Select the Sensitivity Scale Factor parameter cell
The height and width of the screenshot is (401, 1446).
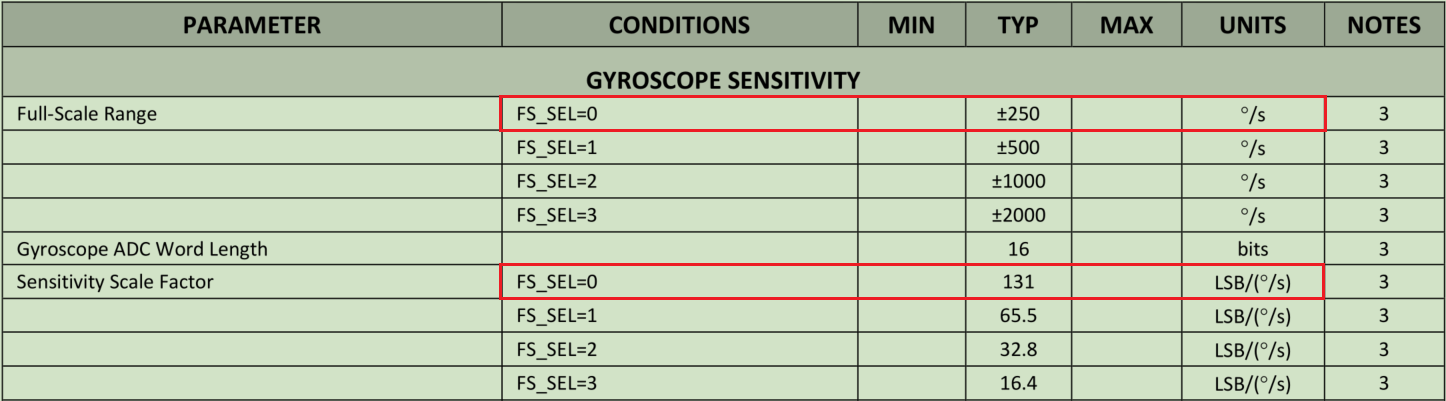(x=115, y=283)
